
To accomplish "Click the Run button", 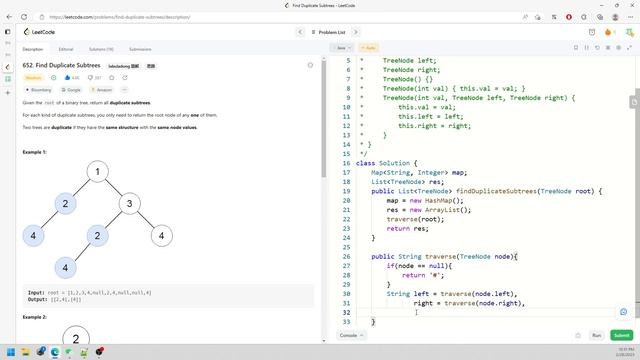I will [x=596, y=335].
